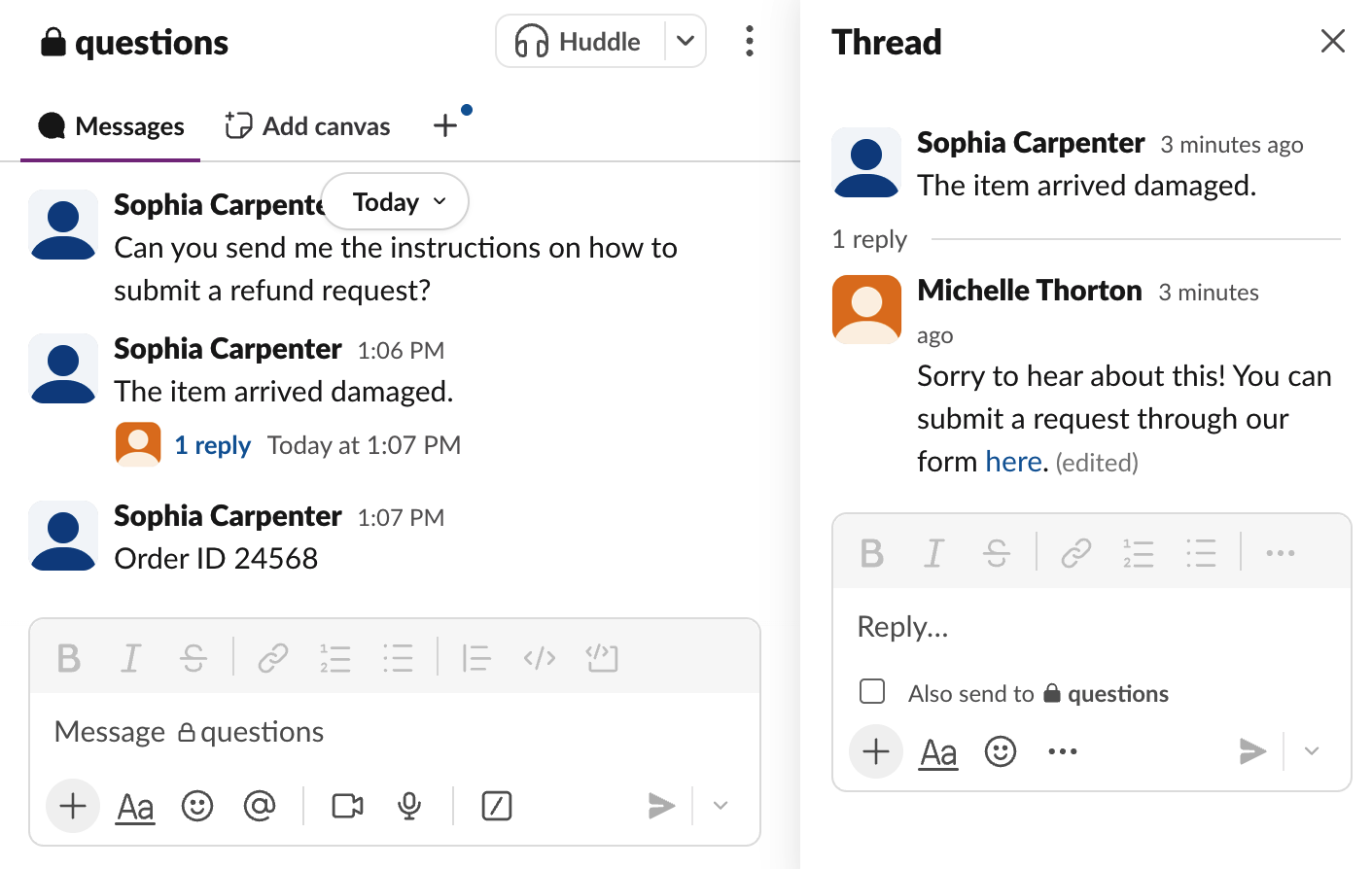The width and height of the screenshot is (1372, 869).
Task: Expand the Today date jump dropdown
Action: [x=396, y=202]
